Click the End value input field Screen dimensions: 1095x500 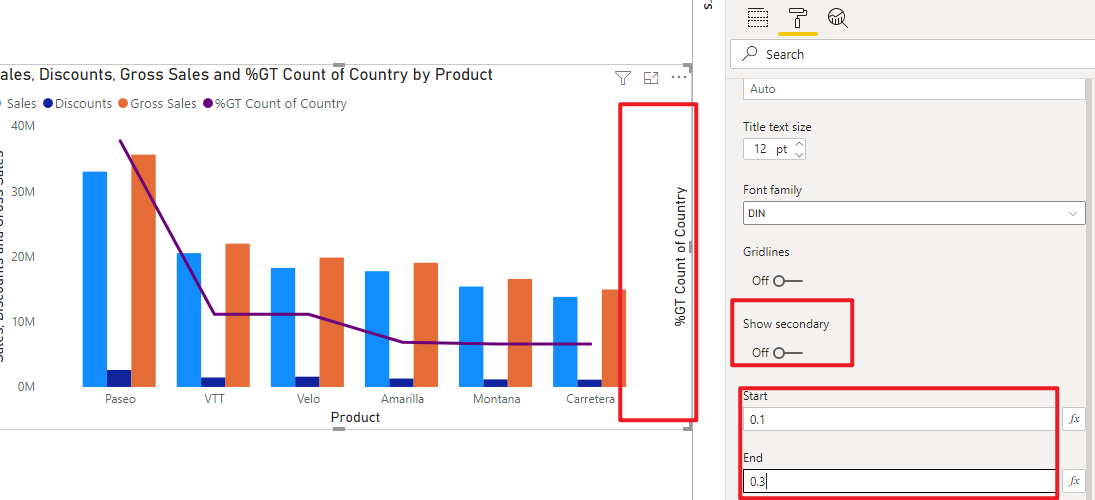(899, 481)
